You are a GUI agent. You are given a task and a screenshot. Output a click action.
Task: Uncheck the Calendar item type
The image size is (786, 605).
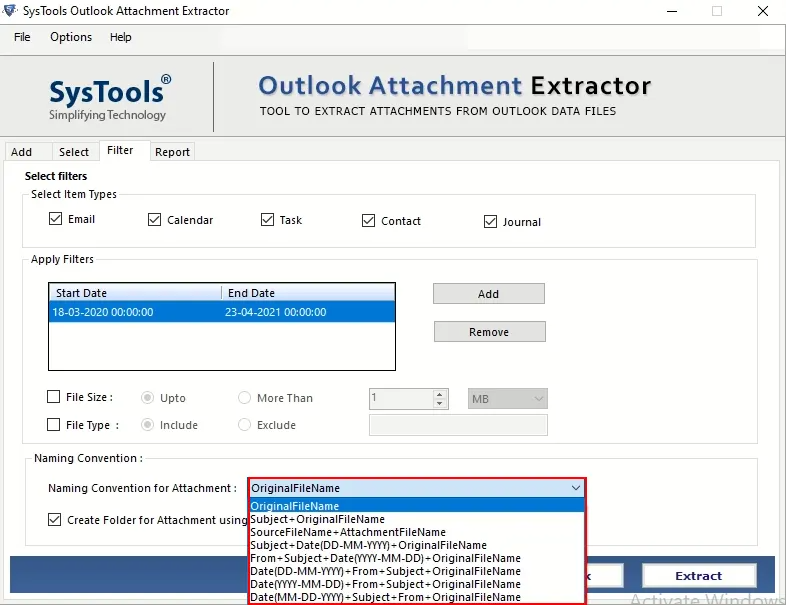tap(154, 220)
